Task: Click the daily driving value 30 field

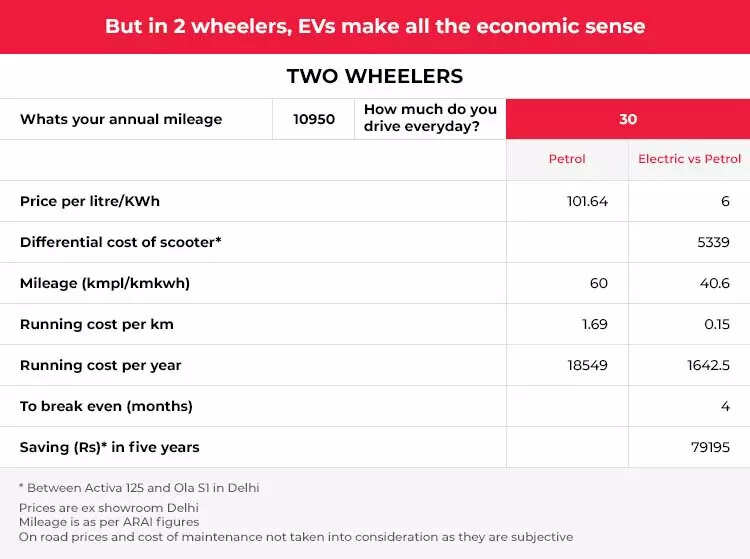Action: click(x=627, y=119)
